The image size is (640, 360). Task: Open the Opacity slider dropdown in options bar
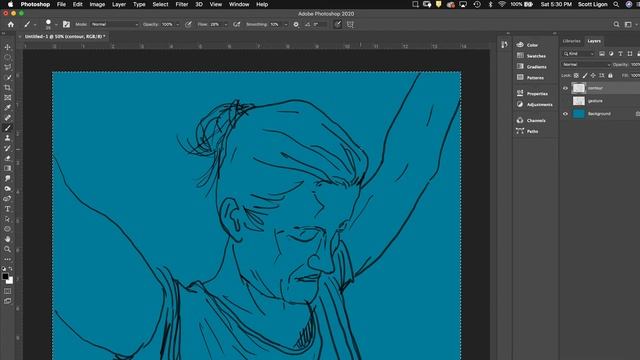coord(178,24)
